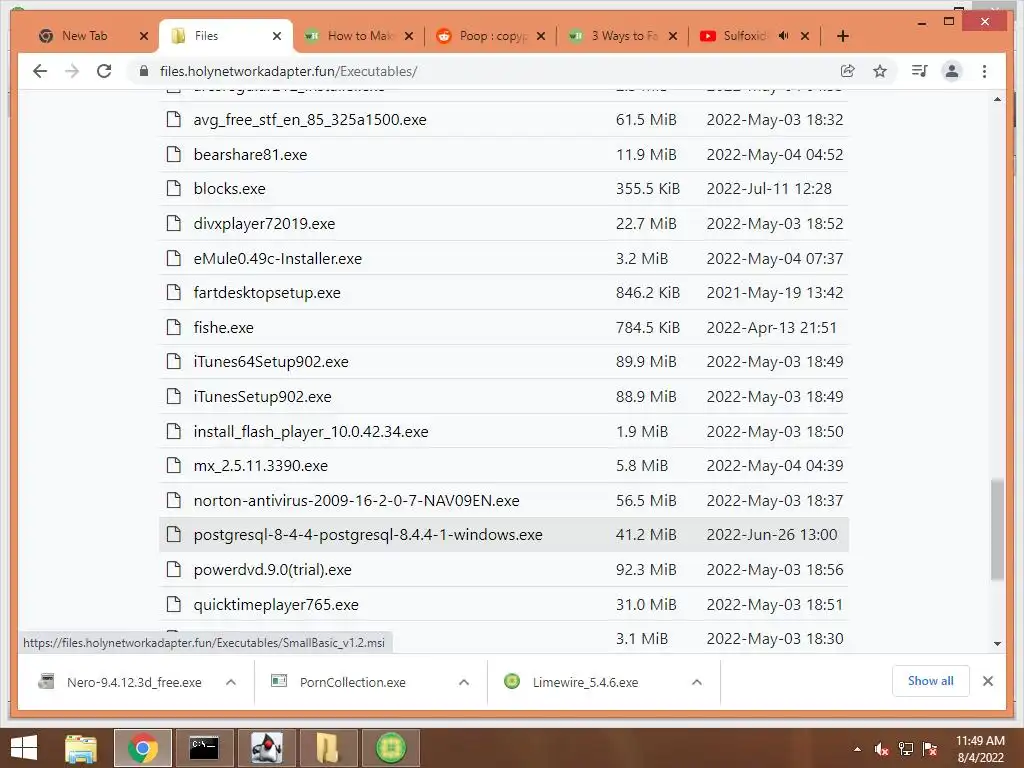
Task: Close the New Tab tab
Action: click(144, 36)
